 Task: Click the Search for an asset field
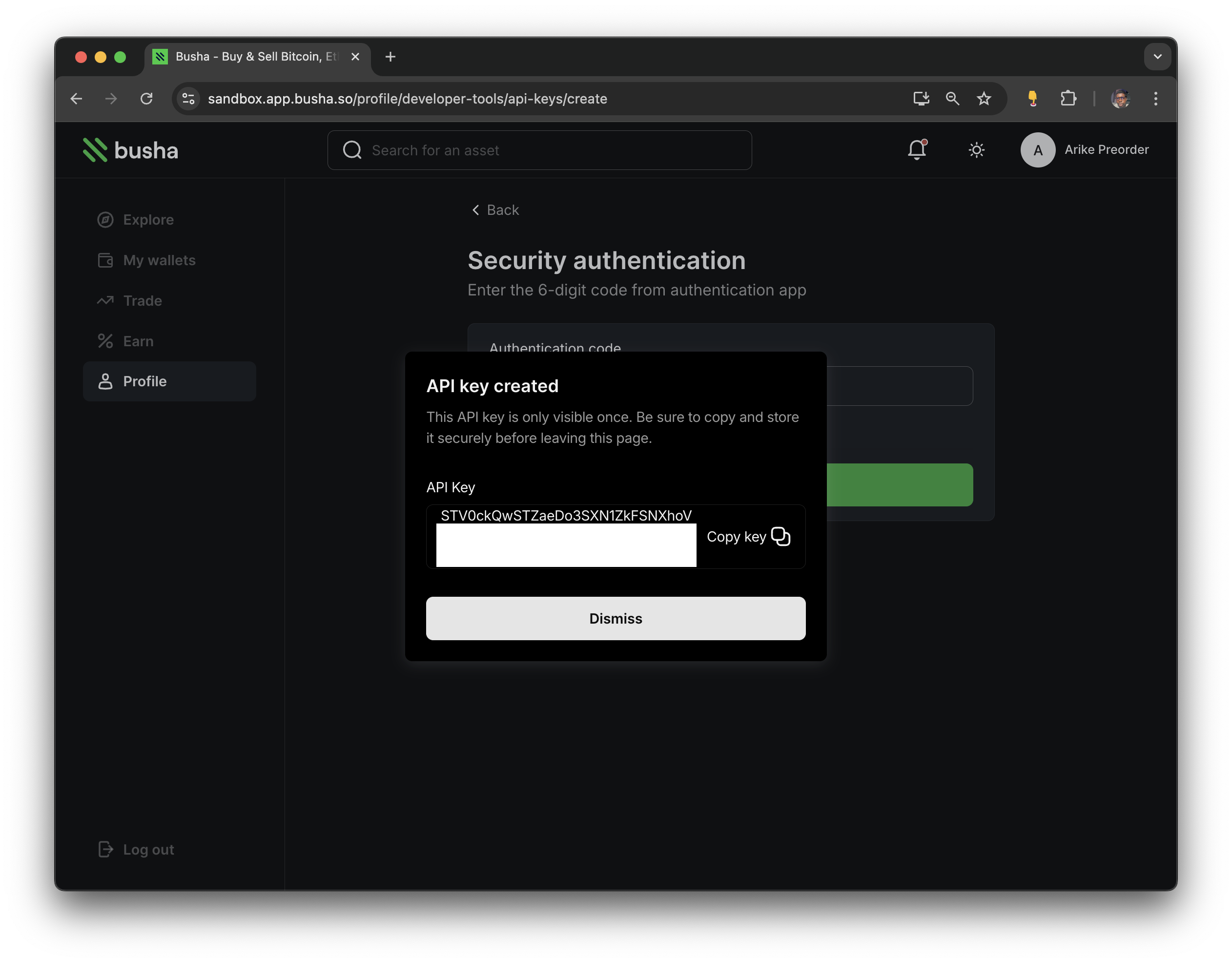539,150
